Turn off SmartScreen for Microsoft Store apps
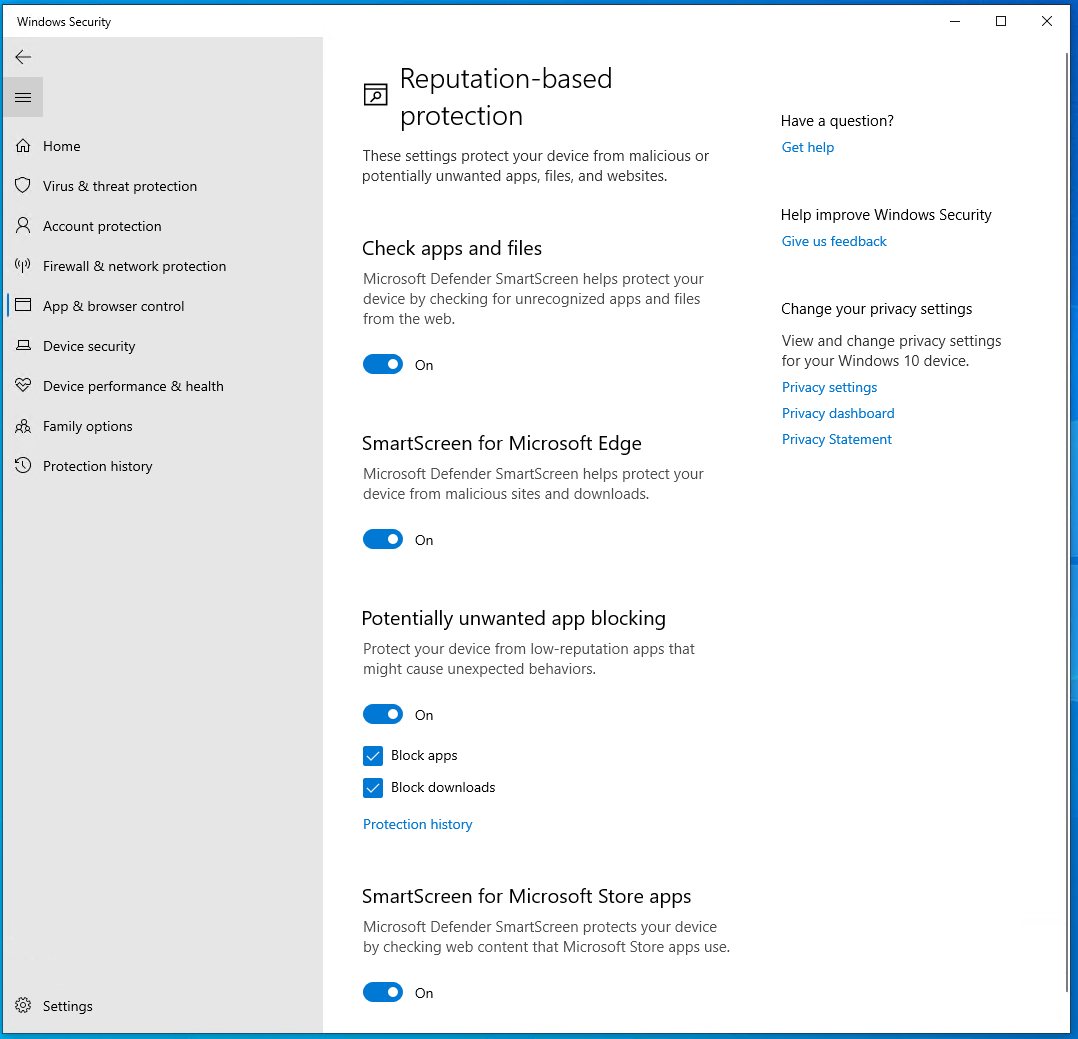Viewport: 1078px width, 1039px height. 383,992
